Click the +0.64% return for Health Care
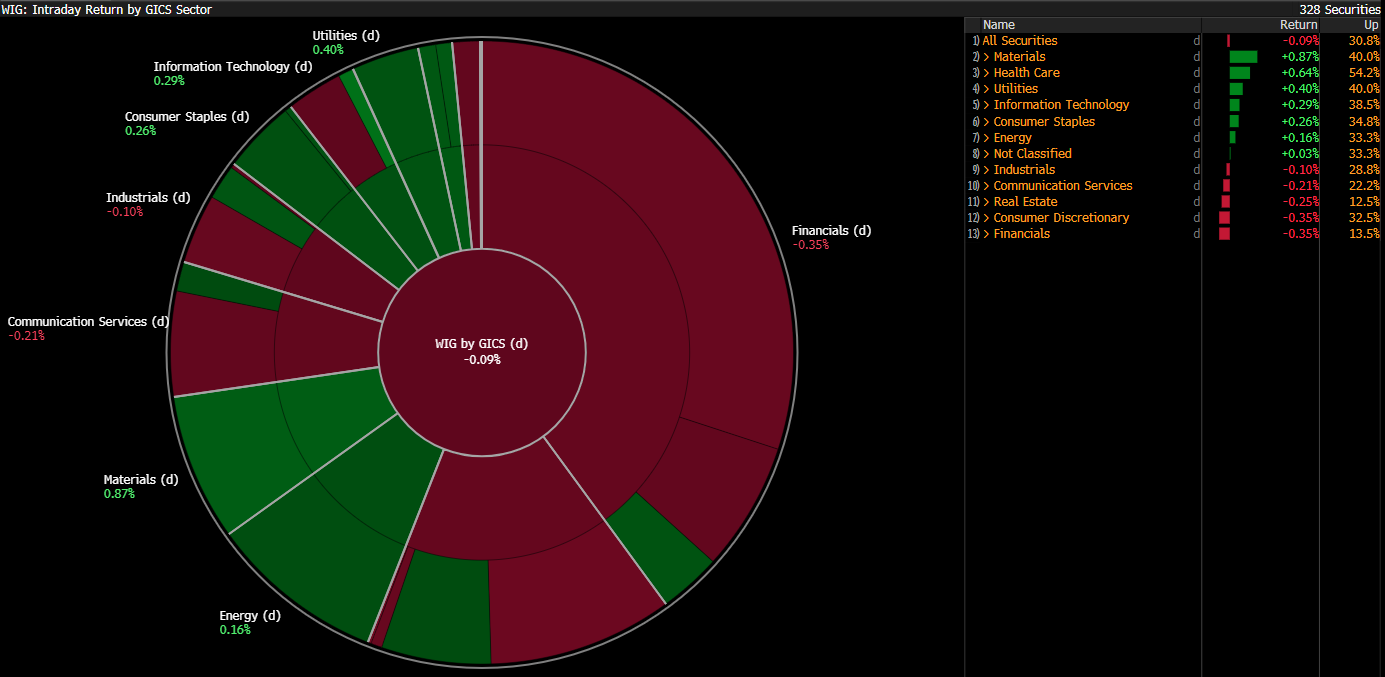The height and width of the screenshot is (677, 1385). point(1300,73)
